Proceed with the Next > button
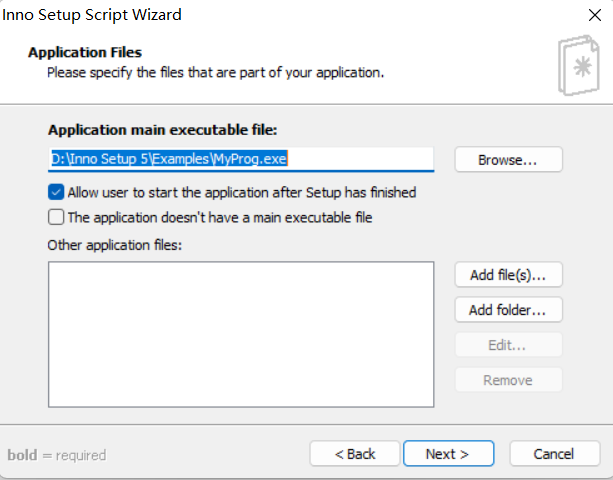Image resolution: width=613 pixels, height=480 pixels. (x=448, y=454)
